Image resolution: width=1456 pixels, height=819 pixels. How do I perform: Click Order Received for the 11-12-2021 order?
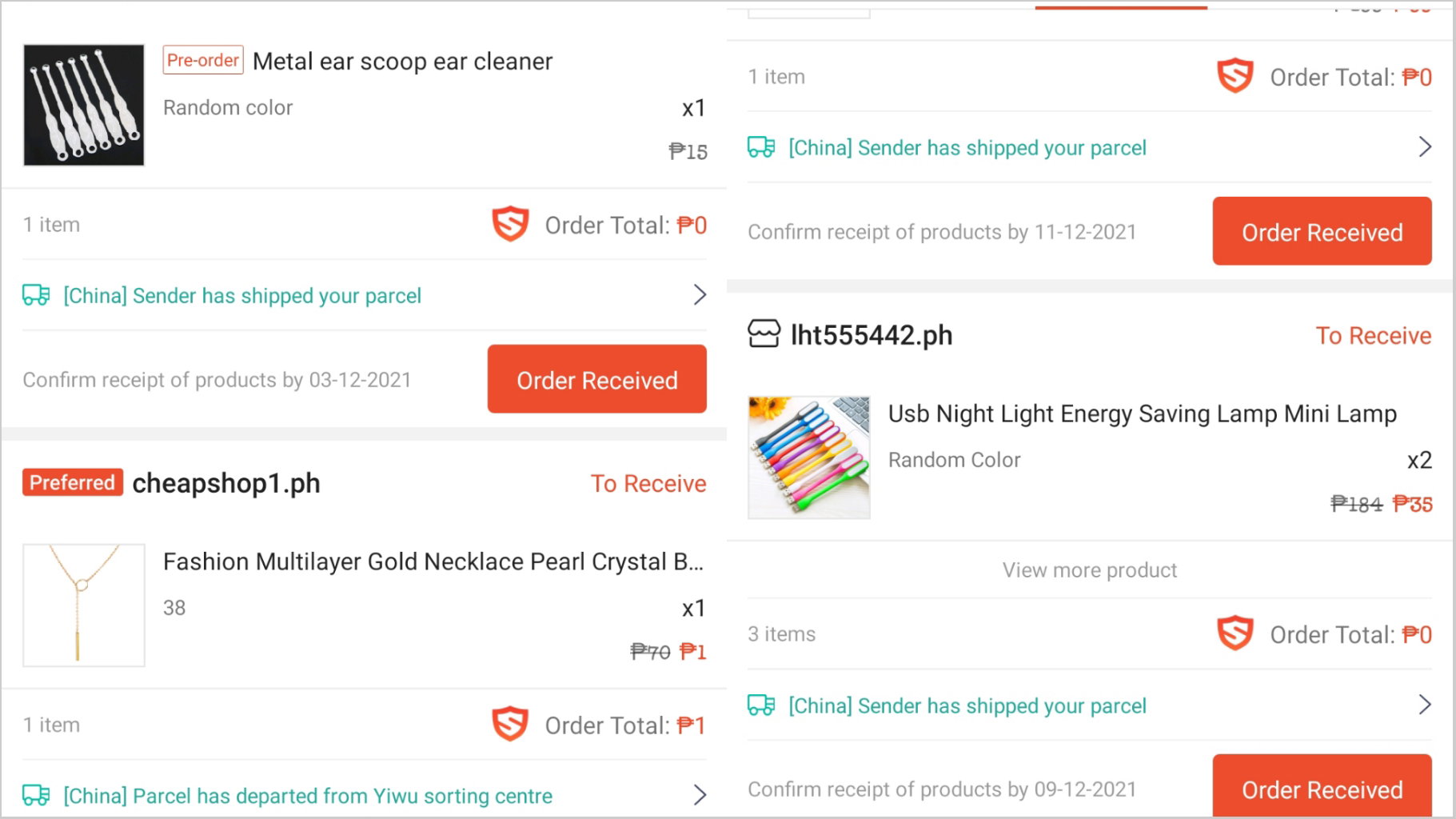(x=1322, y=231)
